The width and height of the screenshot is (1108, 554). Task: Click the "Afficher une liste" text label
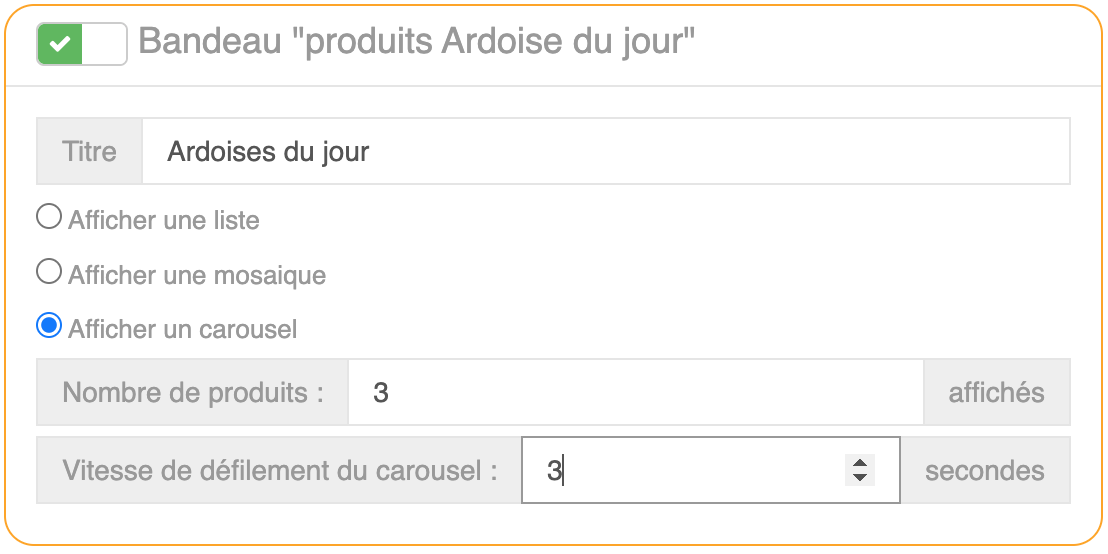pos(164,220)
